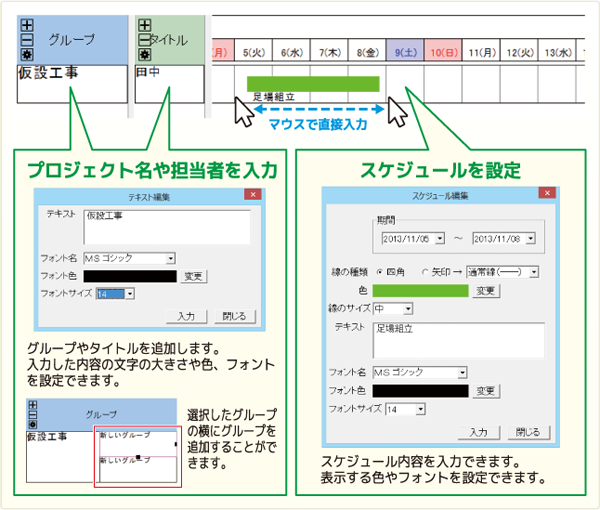Open the gear settings in タイトル header
The height and width of the screenshot is (510, 600).
pos(145,54)
